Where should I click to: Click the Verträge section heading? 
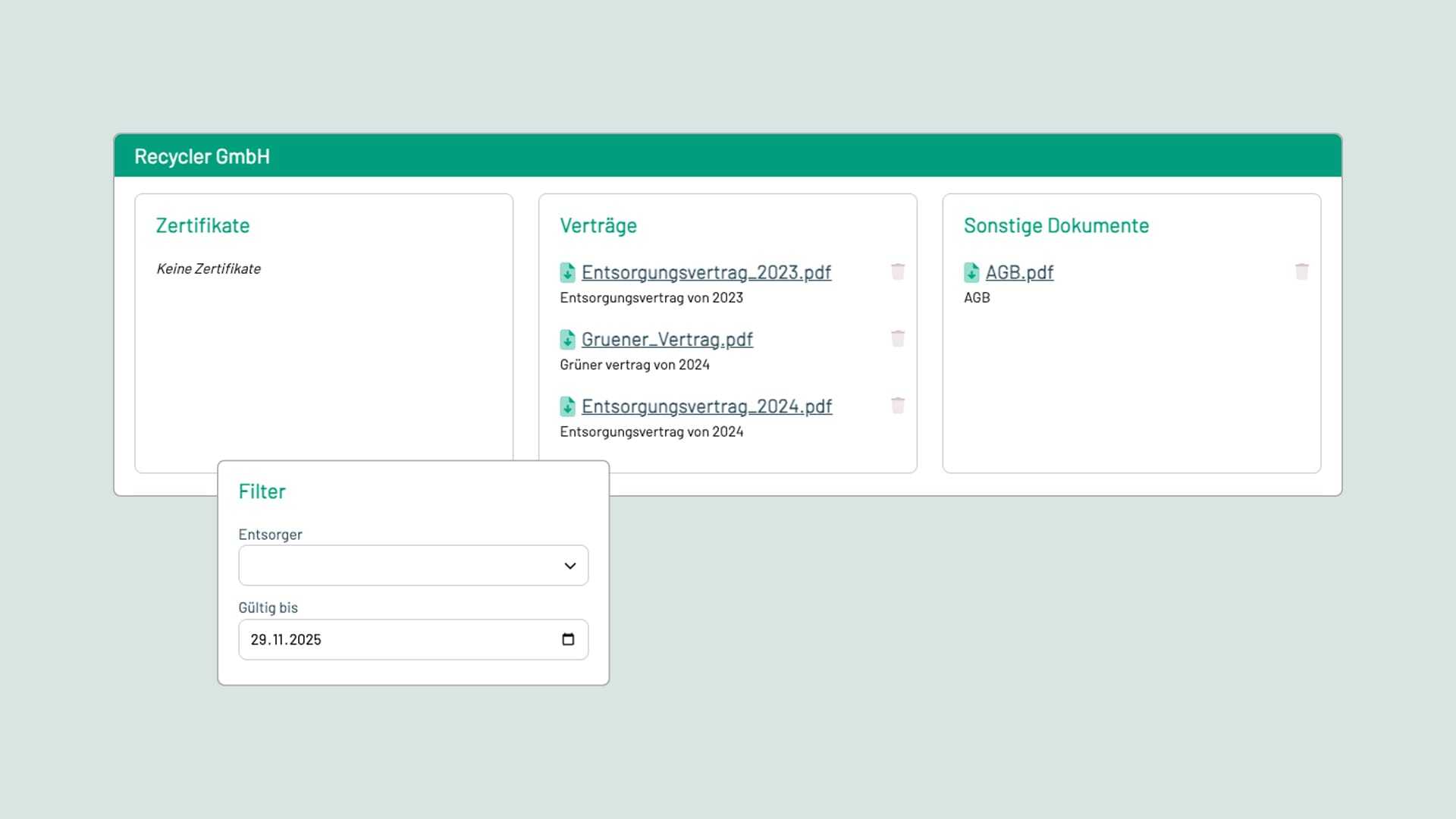(x=598, y=225)
